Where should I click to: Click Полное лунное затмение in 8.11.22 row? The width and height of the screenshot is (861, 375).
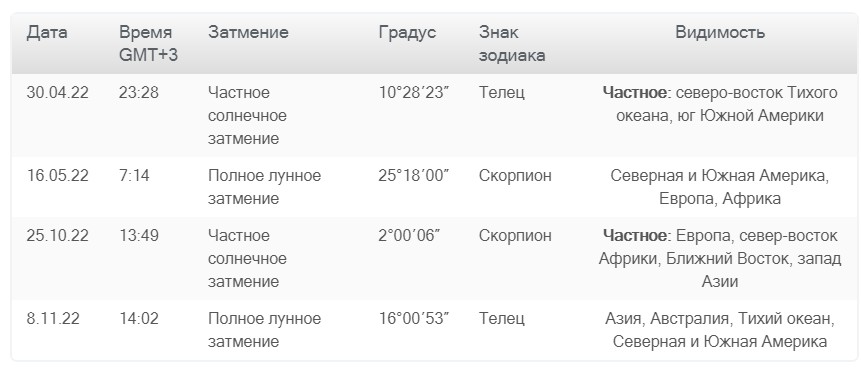264,331
